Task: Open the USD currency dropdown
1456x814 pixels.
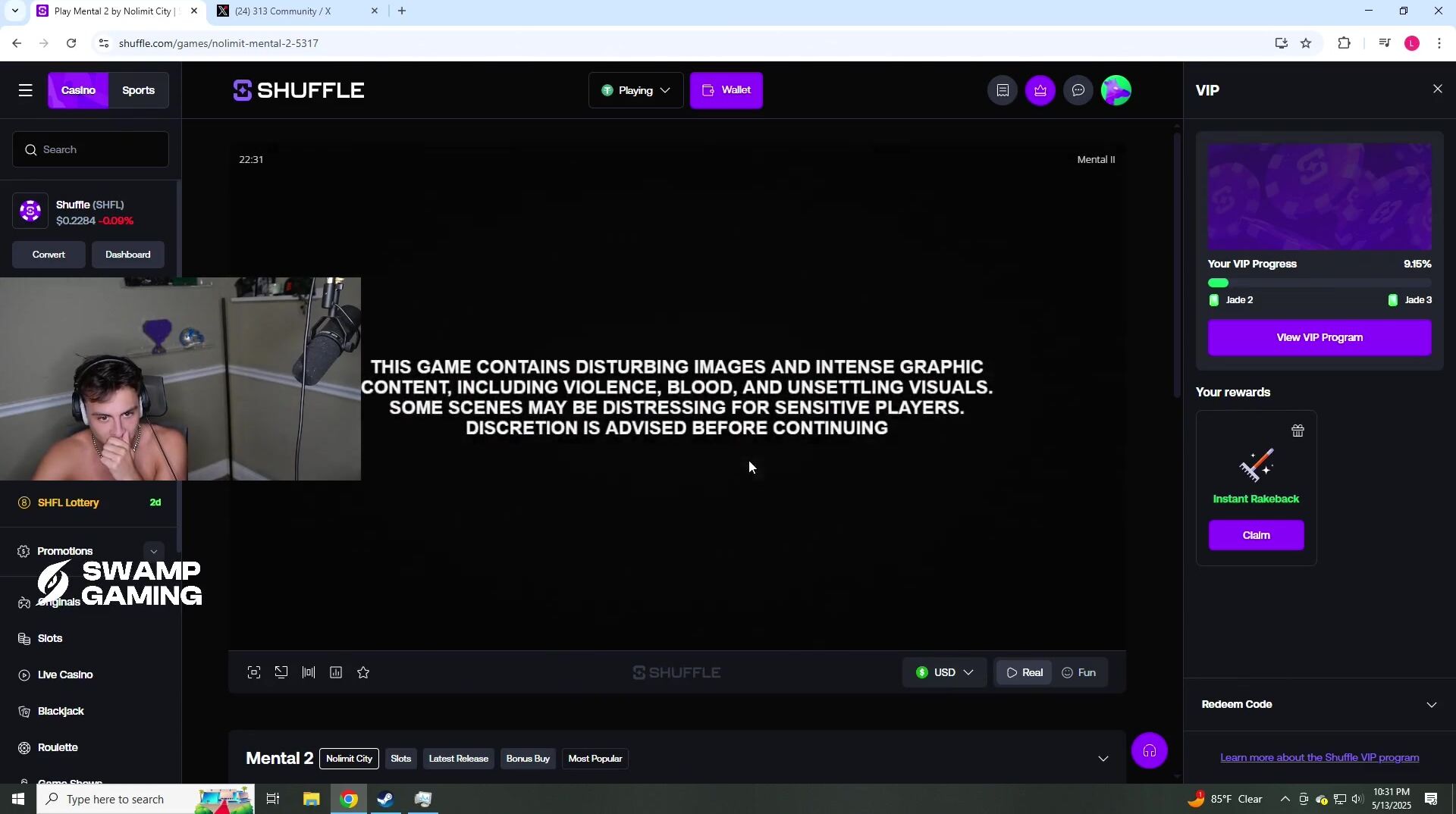Action: (x=945, y=673)
